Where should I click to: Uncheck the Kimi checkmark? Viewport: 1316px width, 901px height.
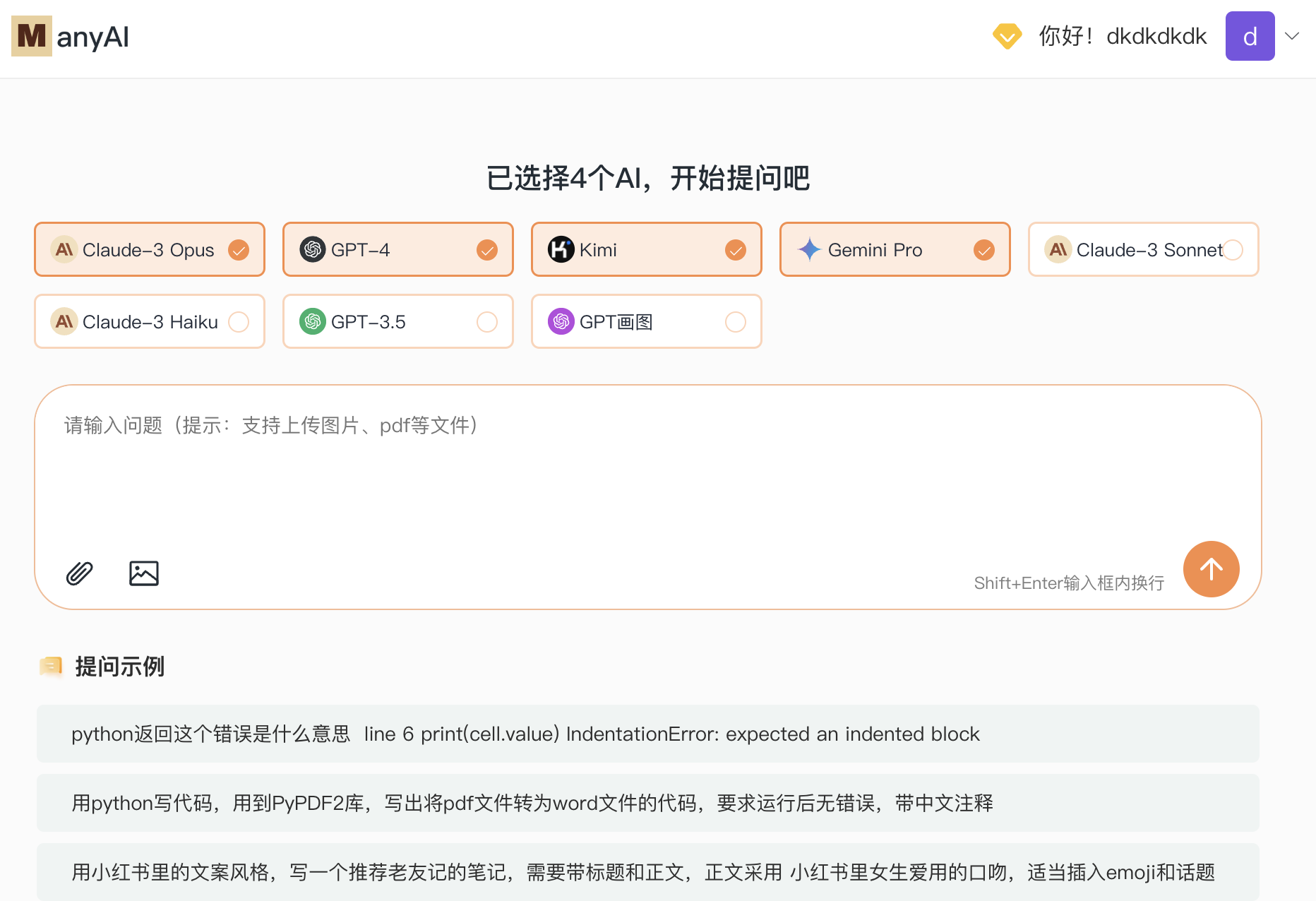point(736,250)
